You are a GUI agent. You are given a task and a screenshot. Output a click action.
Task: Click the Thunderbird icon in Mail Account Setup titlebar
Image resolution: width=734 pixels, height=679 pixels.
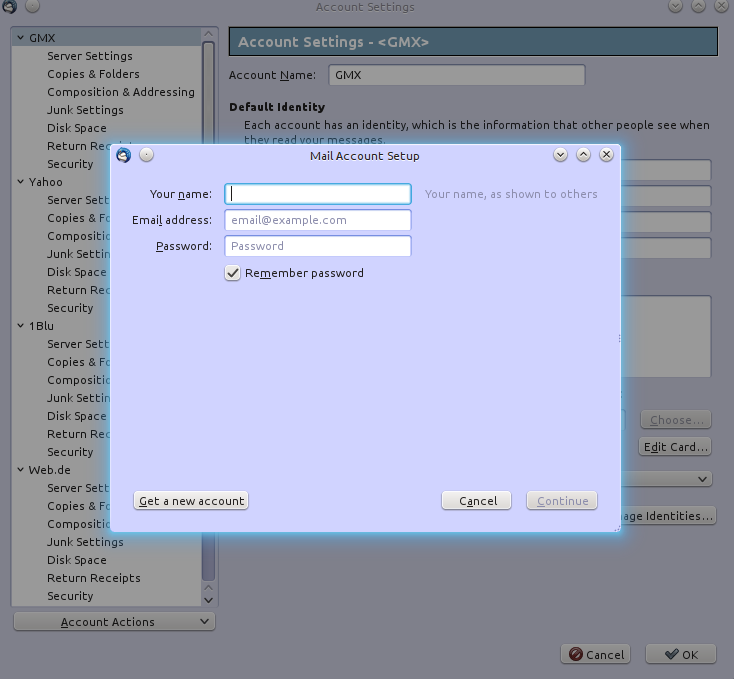[124, 155]
